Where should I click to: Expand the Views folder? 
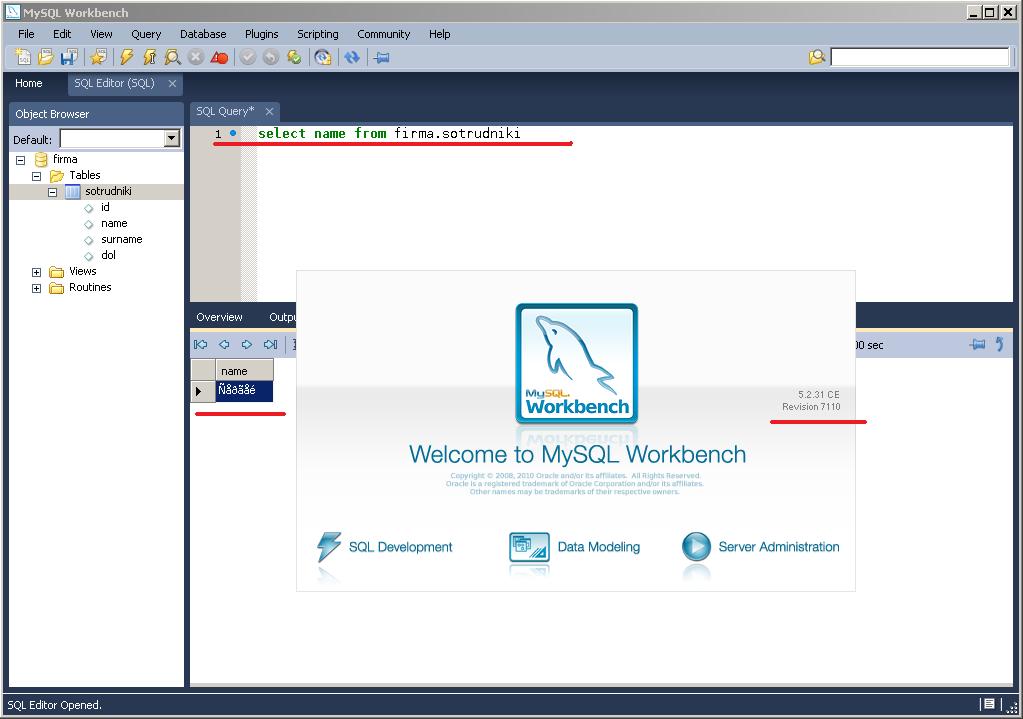click(37, 272)
